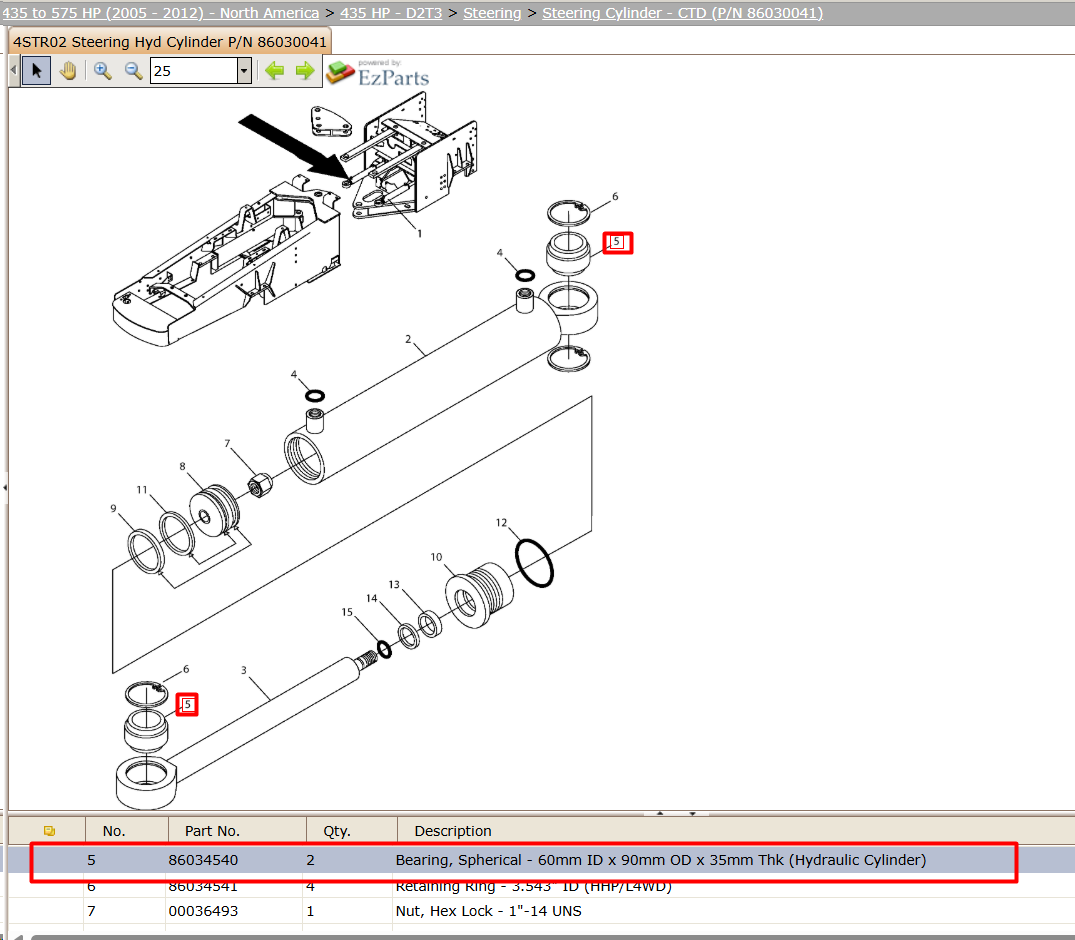Select the Nut, Hex Lock description cell
1075x940 pixels.
click(x=489, y=911)
